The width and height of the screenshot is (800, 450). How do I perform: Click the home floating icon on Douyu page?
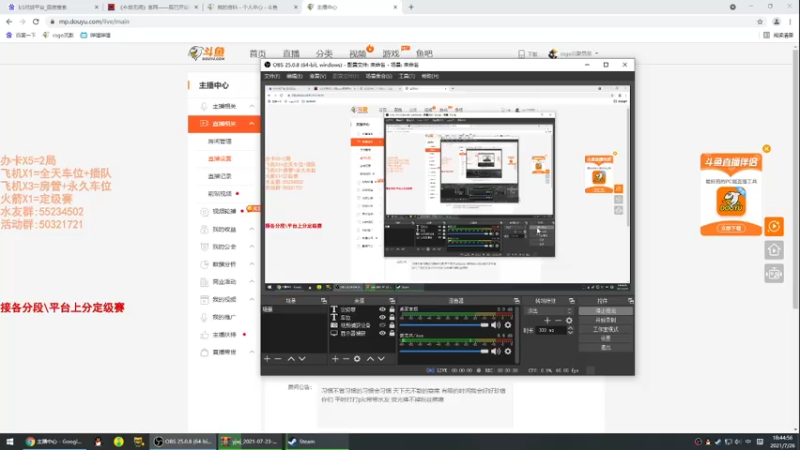tap(774, 250)
